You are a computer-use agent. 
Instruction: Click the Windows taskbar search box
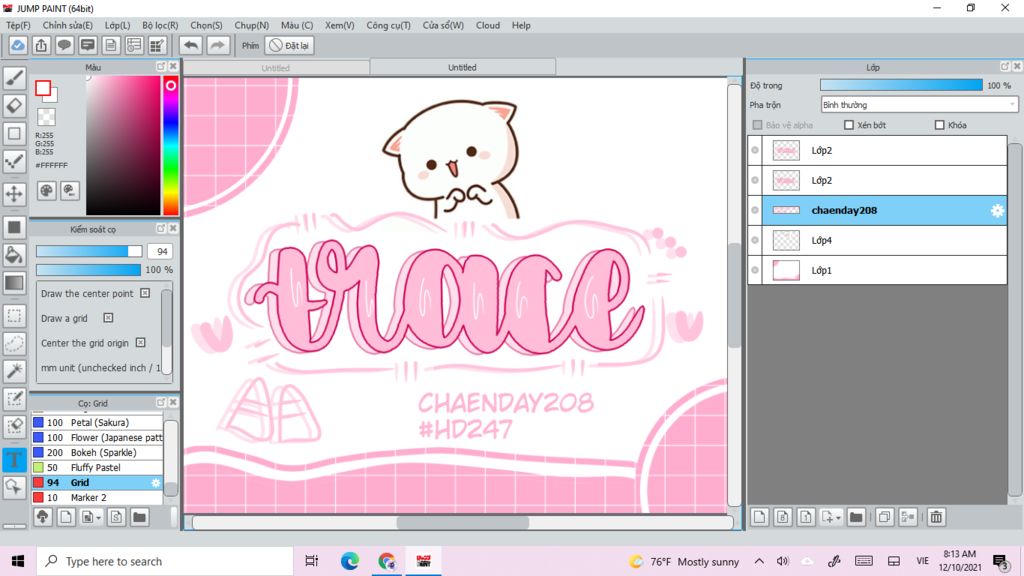(165, 561)
